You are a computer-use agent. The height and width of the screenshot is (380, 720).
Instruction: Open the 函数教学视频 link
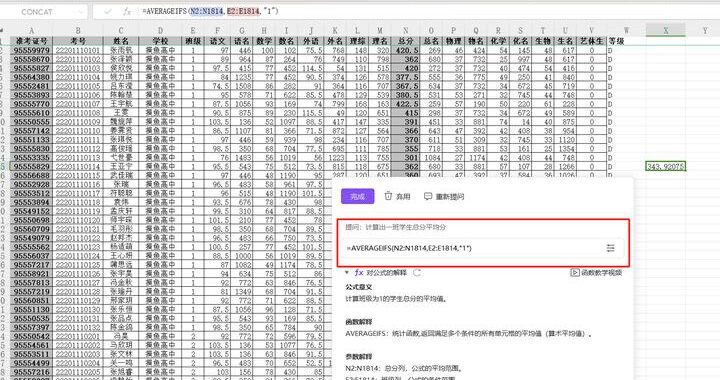(x=596, y=273)
